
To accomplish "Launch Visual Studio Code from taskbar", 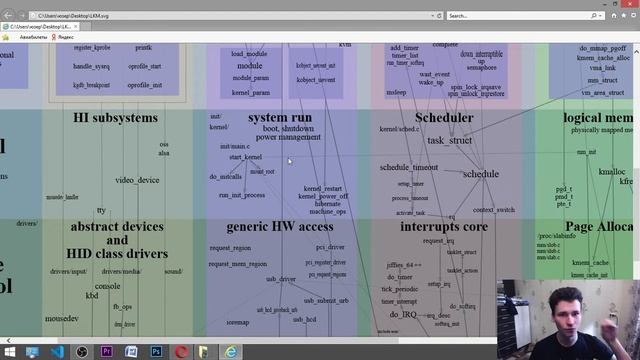I will tap(57, 351).
